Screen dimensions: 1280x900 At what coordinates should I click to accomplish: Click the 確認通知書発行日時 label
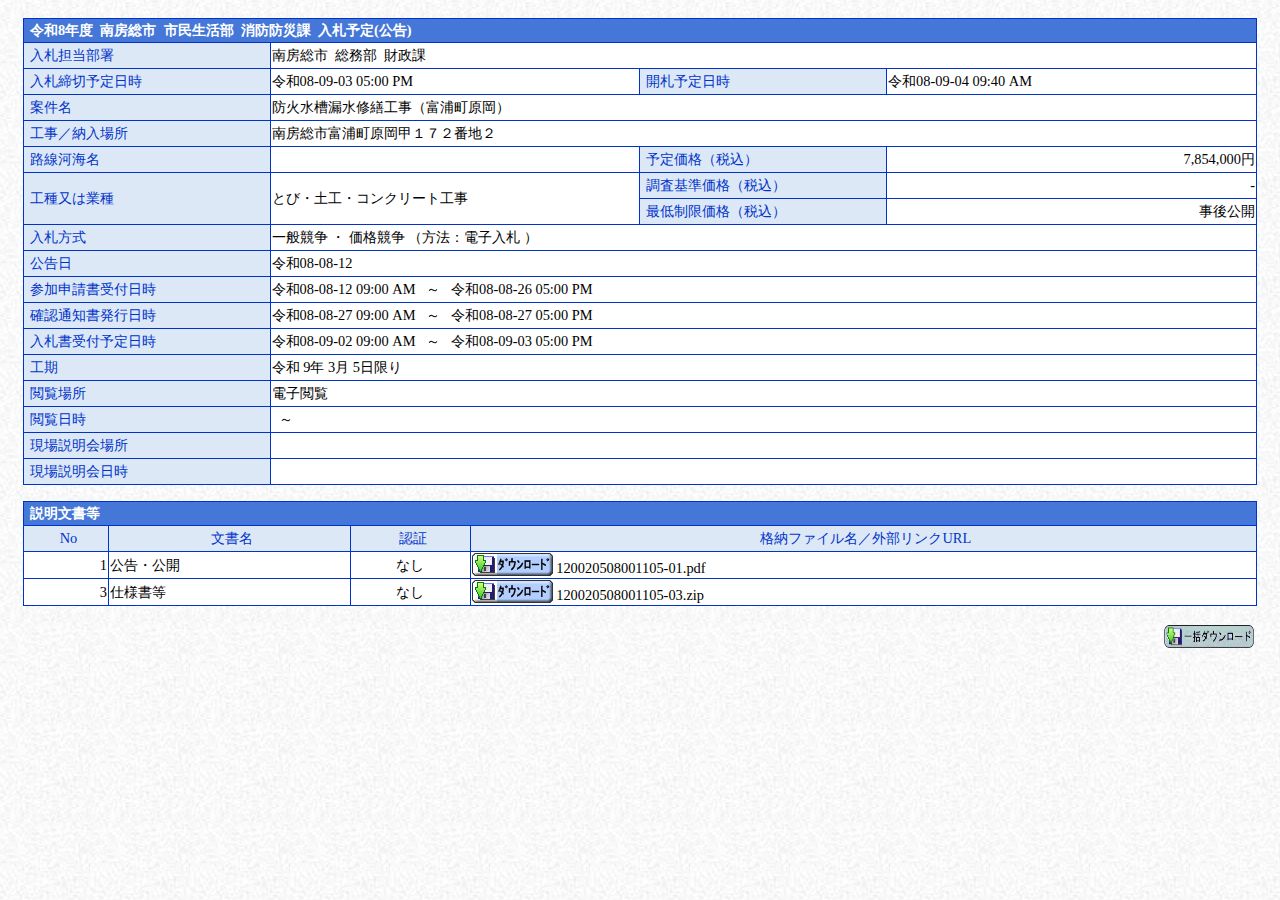coord(93,316)
